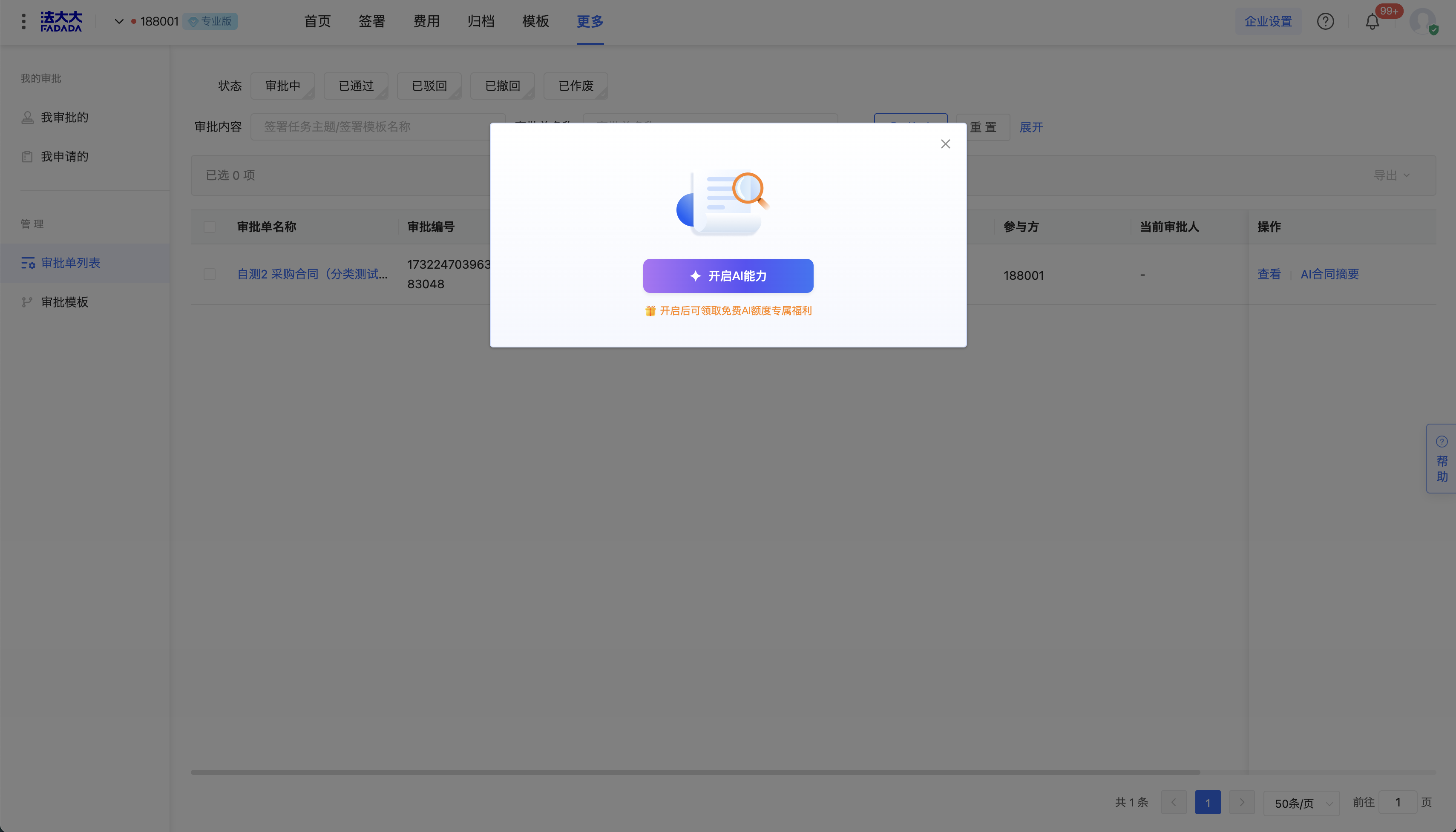Open the 归档 top navigation tab
Screen dimensions: 1456x832
pos(481,22)
